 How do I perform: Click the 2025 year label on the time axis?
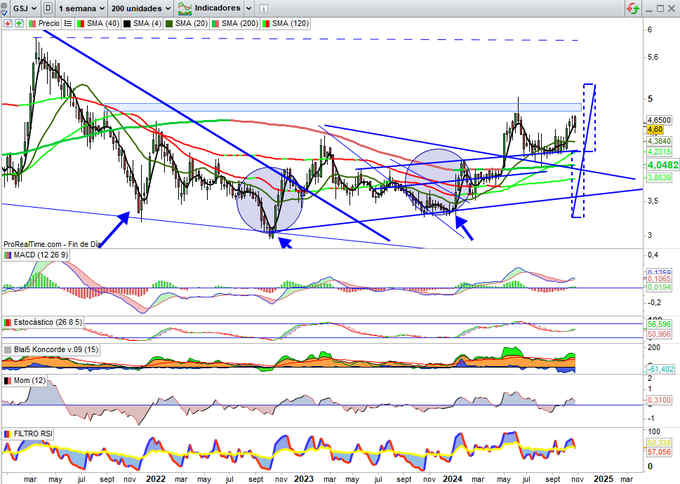tap(603, 479)
